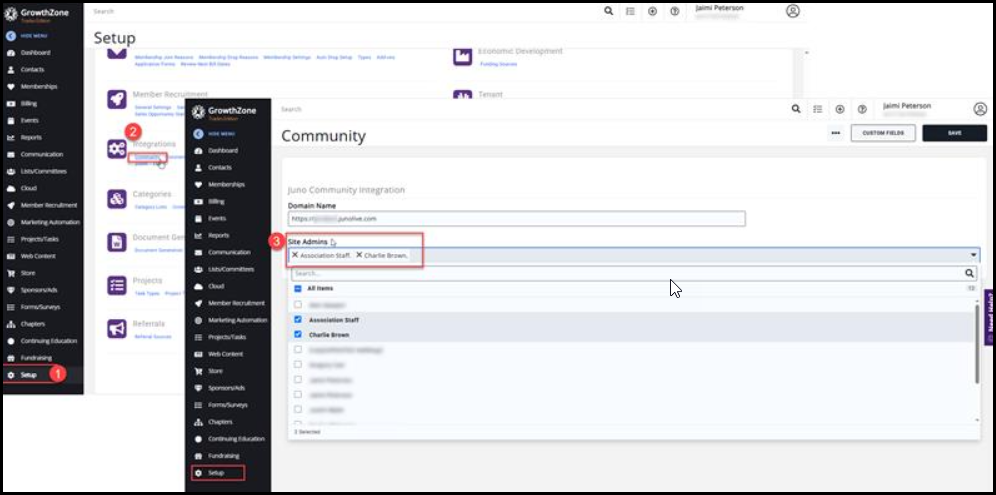
Task: Click the Custom Fields button
Action: coord(883,134)
